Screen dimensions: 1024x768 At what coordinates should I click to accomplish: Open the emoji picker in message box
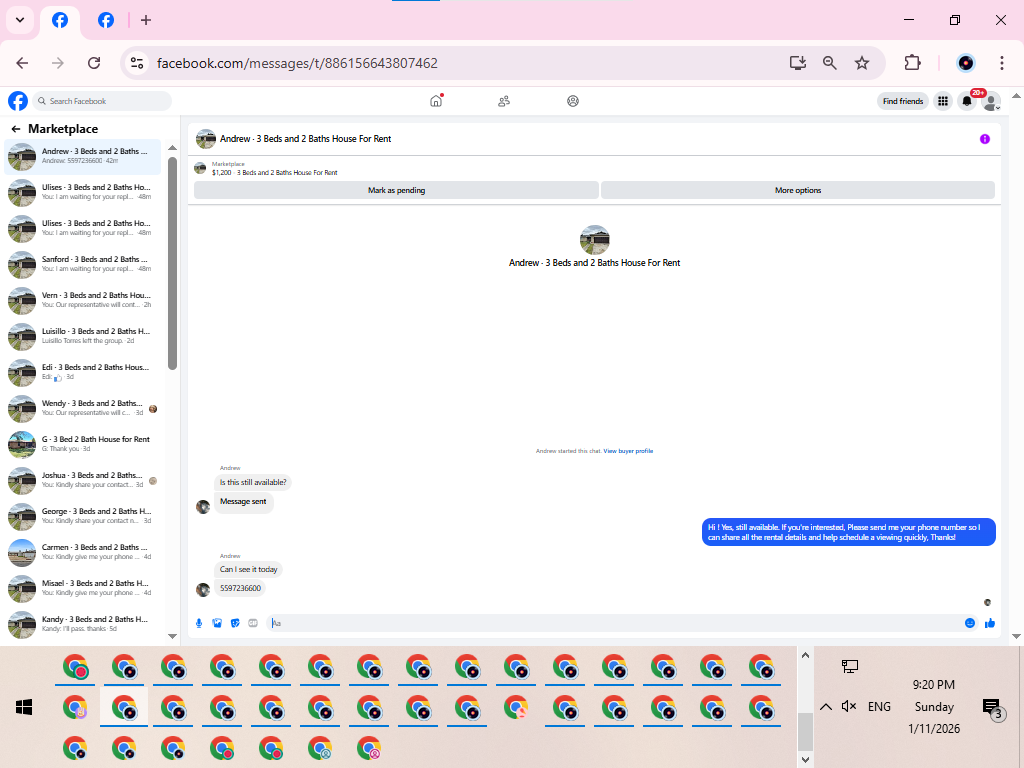(x=970, y=623)
